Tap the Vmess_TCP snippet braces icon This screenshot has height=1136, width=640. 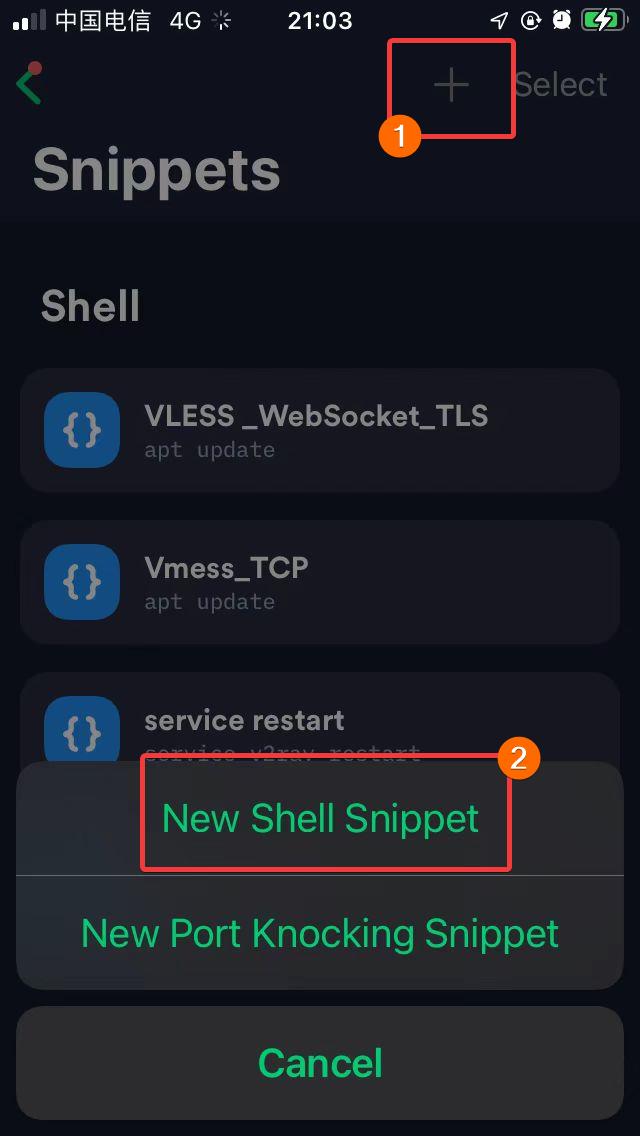pyautogui.click(x=81, y=582)
